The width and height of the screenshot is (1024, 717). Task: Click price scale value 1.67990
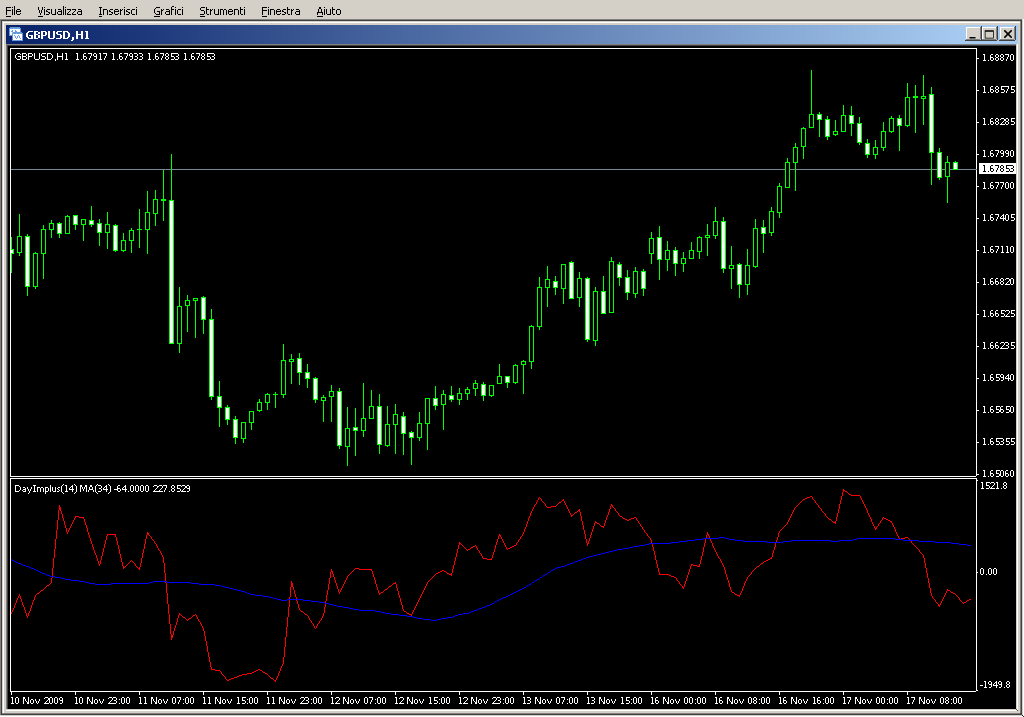[x=998, y=153]
